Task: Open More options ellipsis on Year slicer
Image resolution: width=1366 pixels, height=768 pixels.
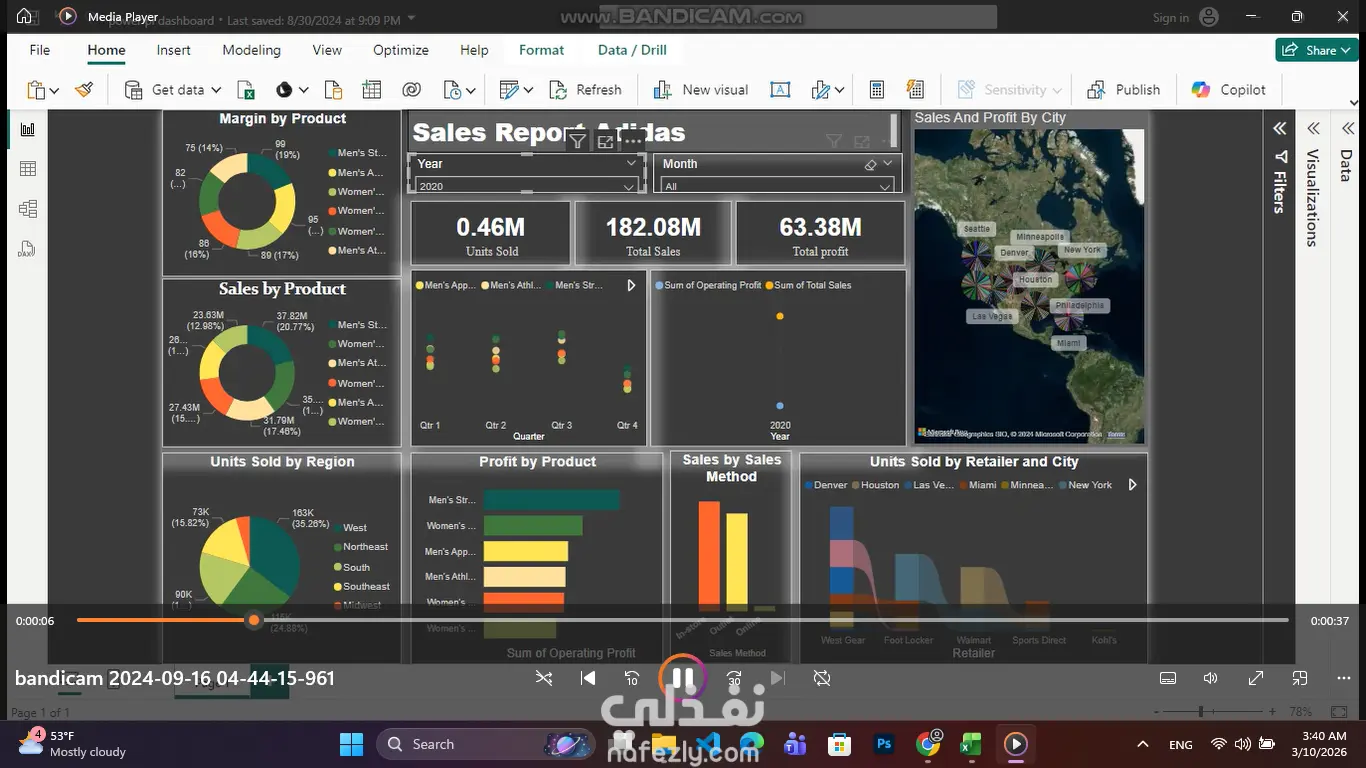Action: pos(633,141)
